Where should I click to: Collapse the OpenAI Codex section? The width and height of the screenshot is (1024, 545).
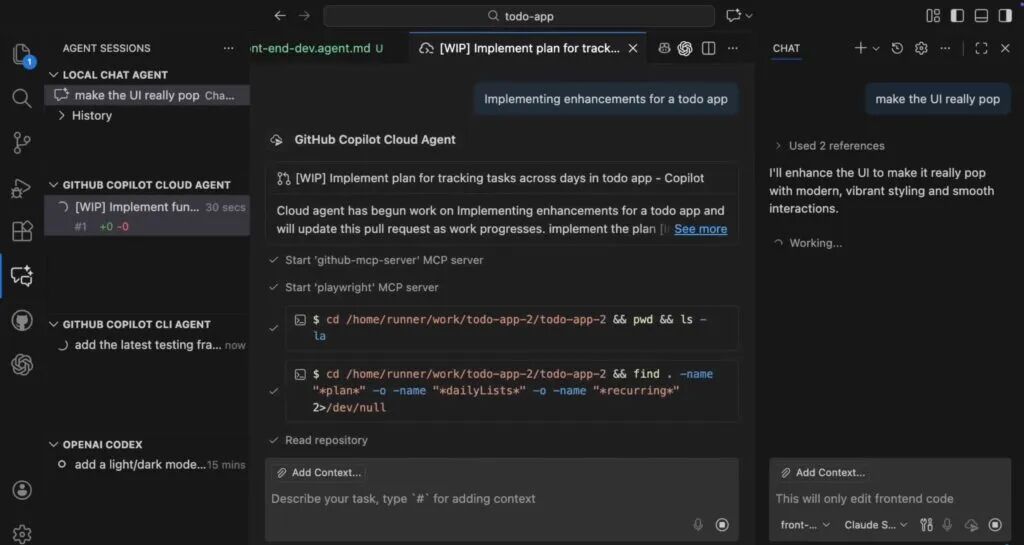pos(54,444)
